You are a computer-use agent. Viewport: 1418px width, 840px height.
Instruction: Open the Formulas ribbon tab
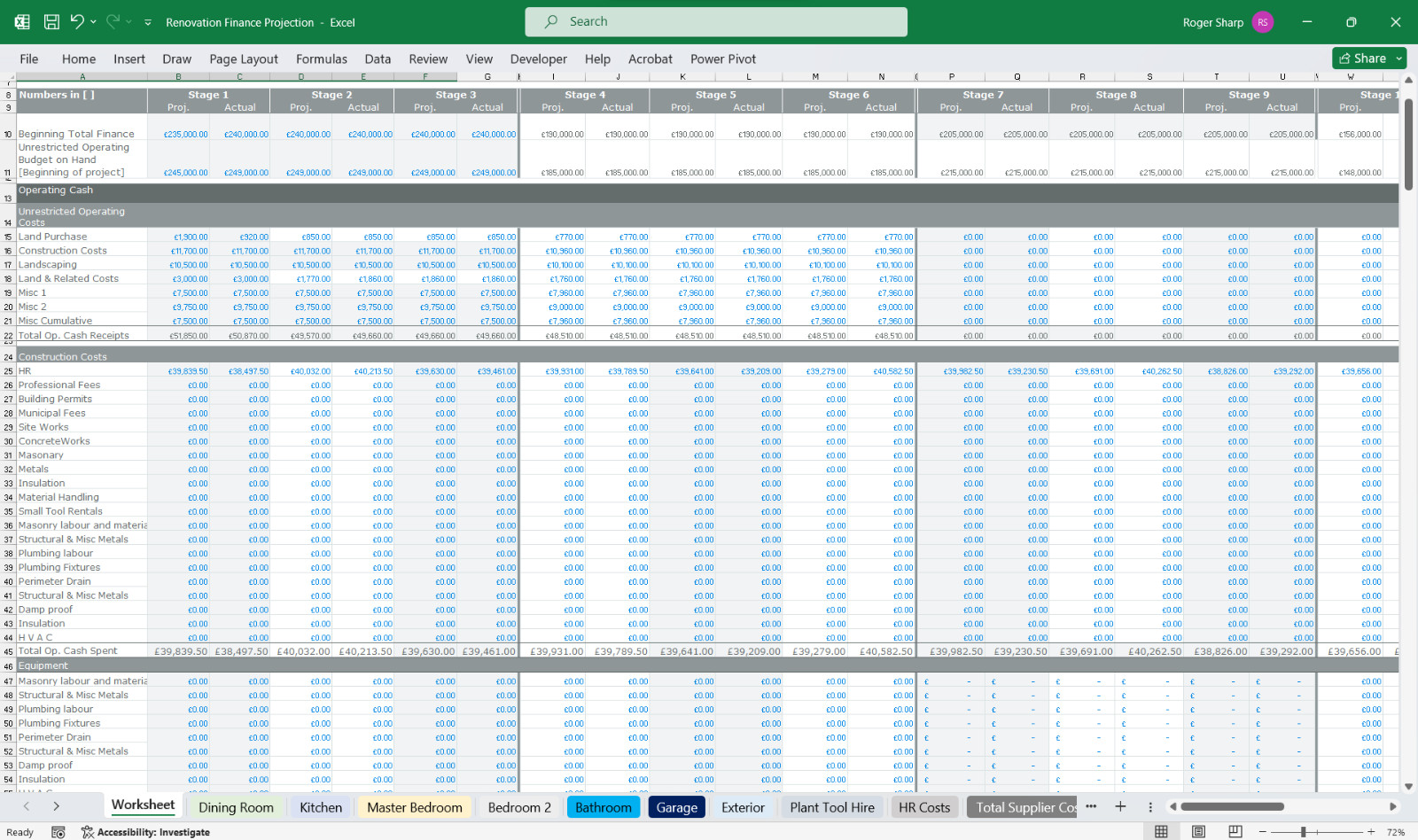322,58
